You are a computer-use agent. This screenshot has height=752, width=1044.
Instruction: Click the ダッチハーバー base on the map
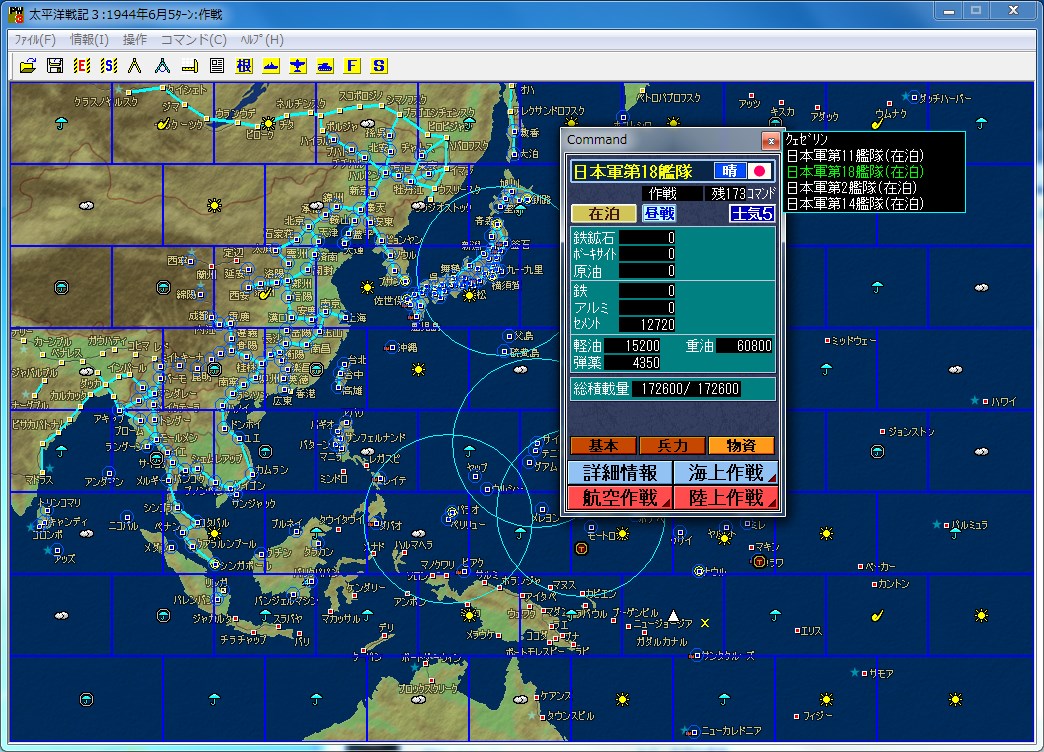914,98
